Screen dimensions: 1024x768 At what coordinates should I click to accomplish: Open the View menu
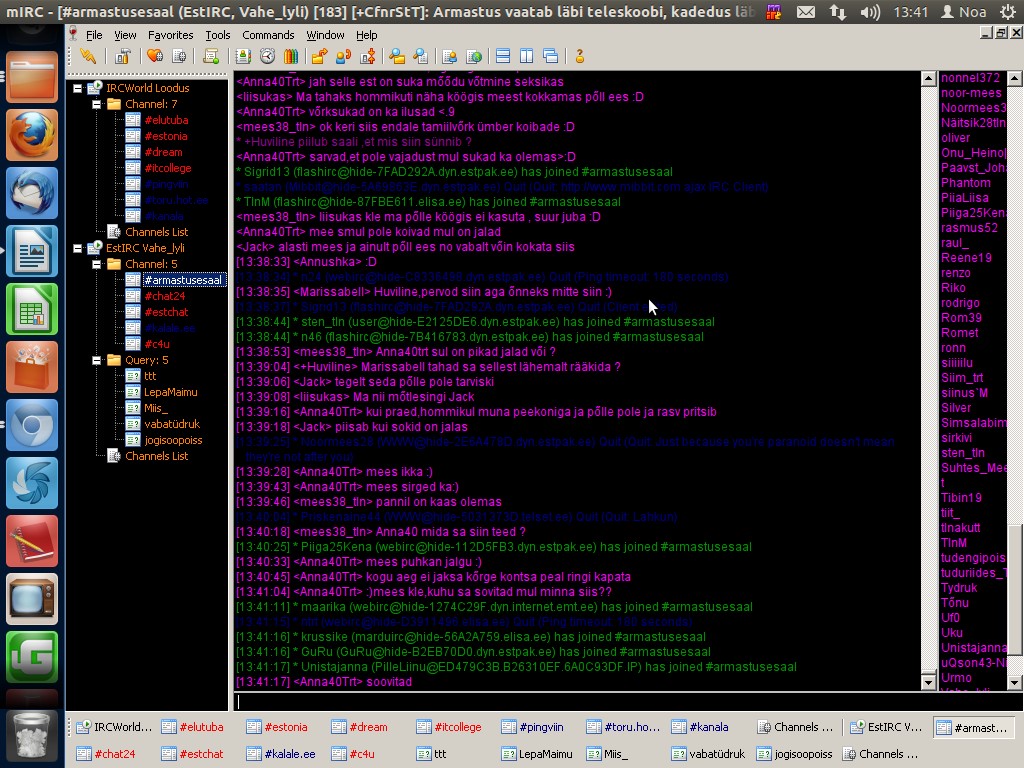tap(125, 35)
